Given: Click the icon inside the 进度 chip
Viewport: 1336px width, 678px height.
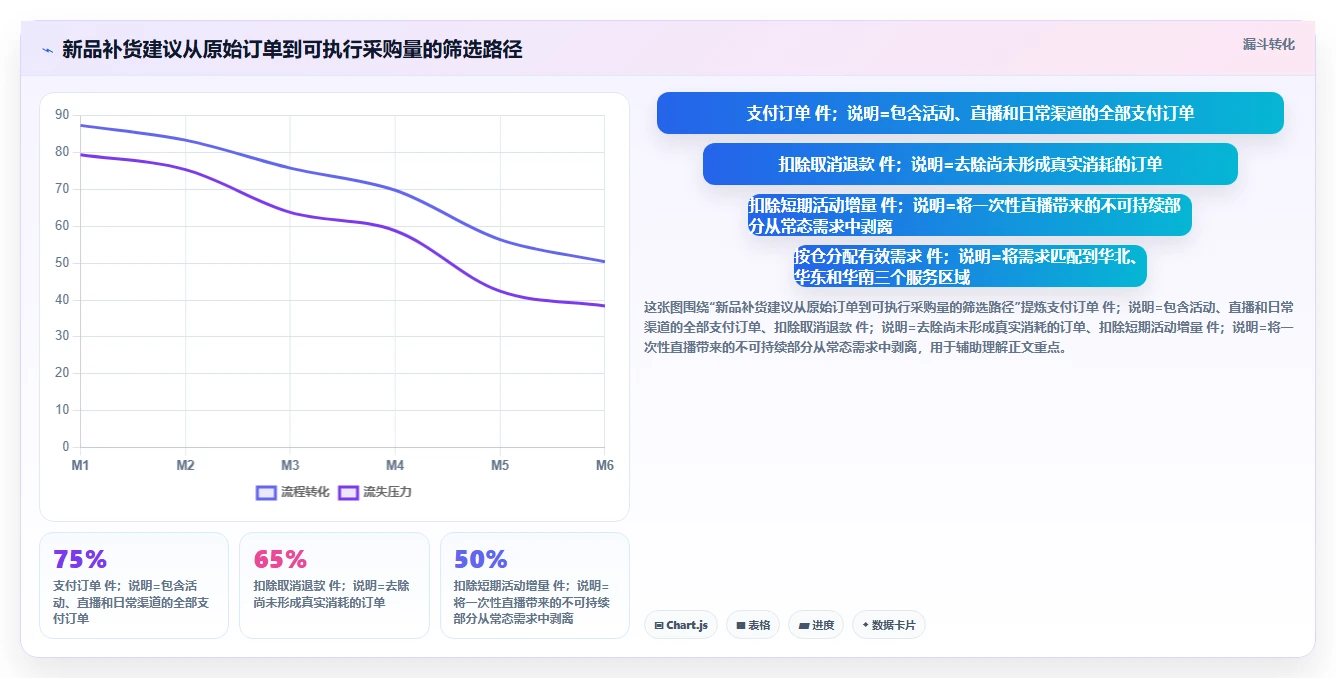Looking at the screenshot, I should pos(803,626).
